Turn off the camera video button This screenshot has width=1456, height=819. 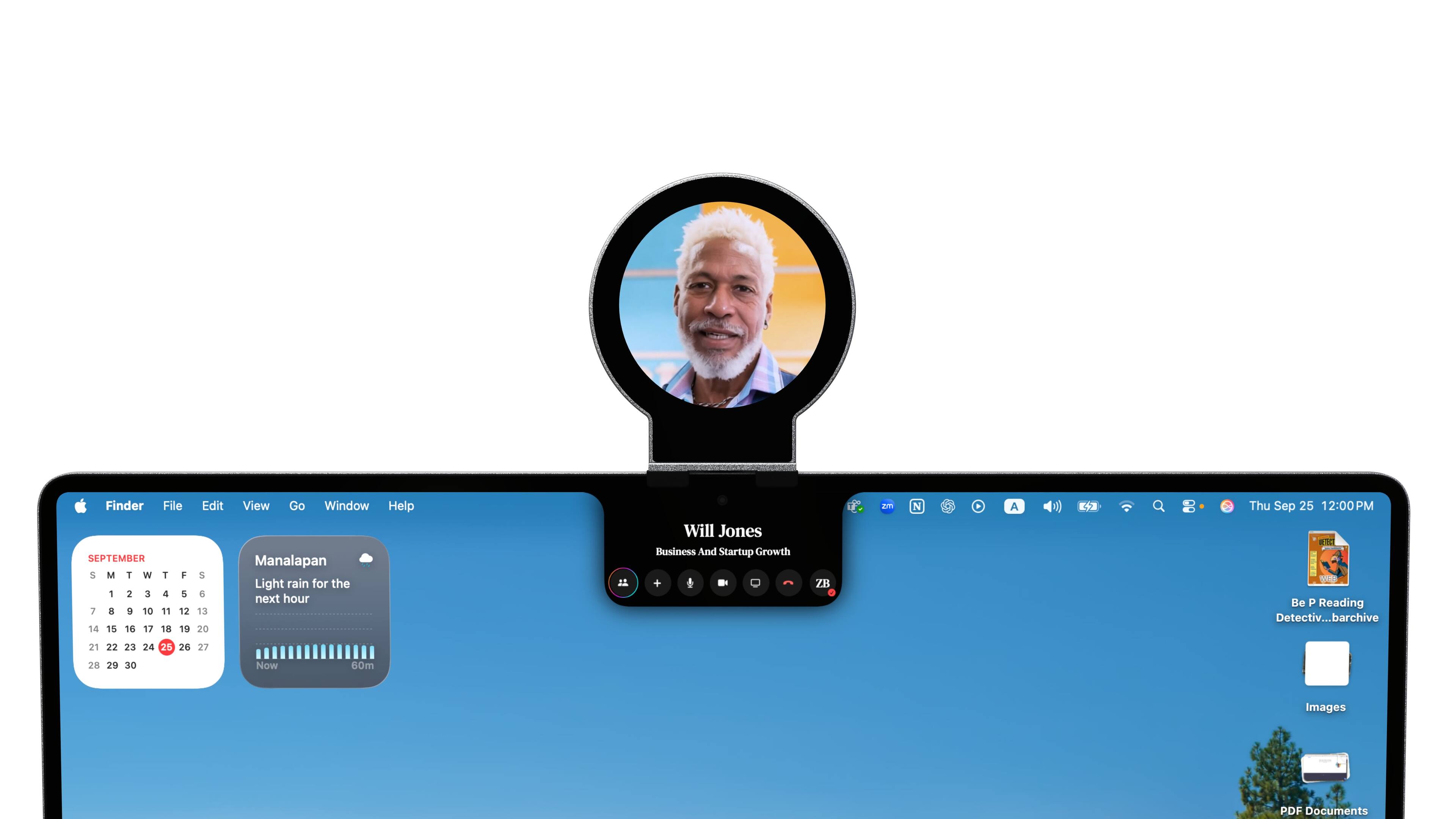[722, 583]
